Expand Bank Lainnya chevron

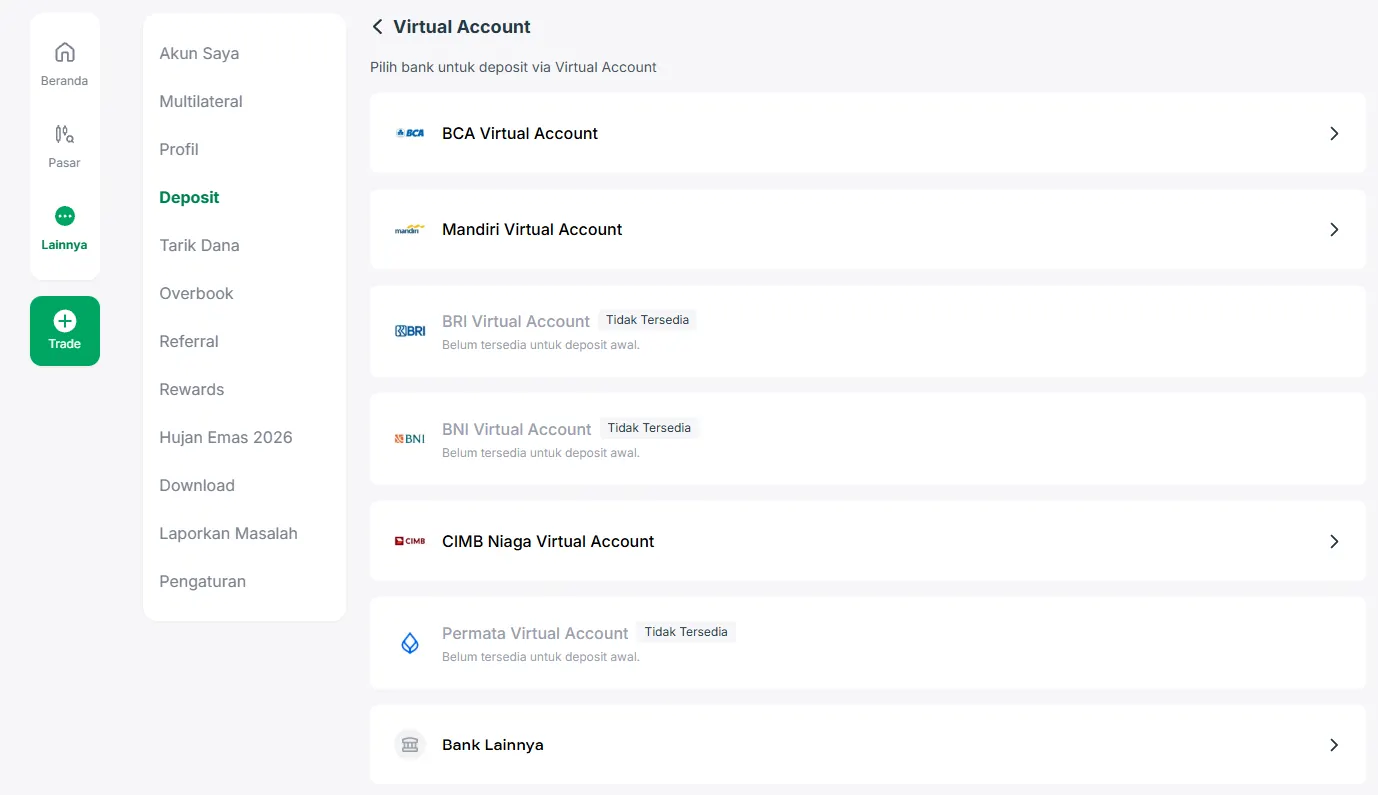tap(1334, 745)
